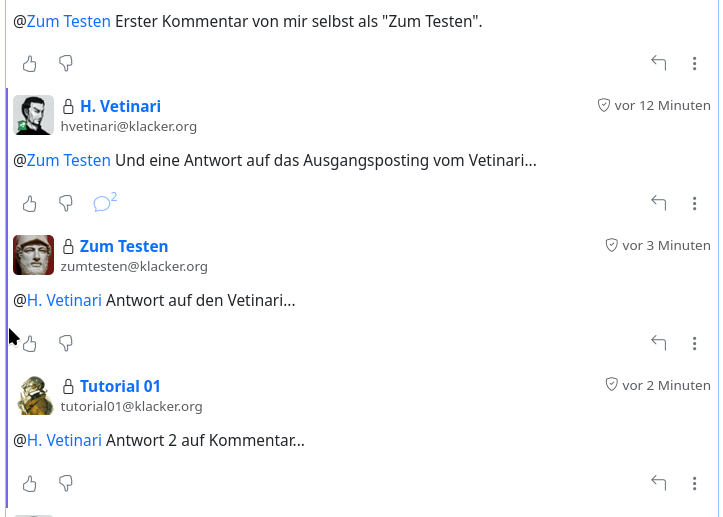Screen dimensions: 723x517
Task: Open more options for H. Vetinari's comment
Action: (695, 204)
